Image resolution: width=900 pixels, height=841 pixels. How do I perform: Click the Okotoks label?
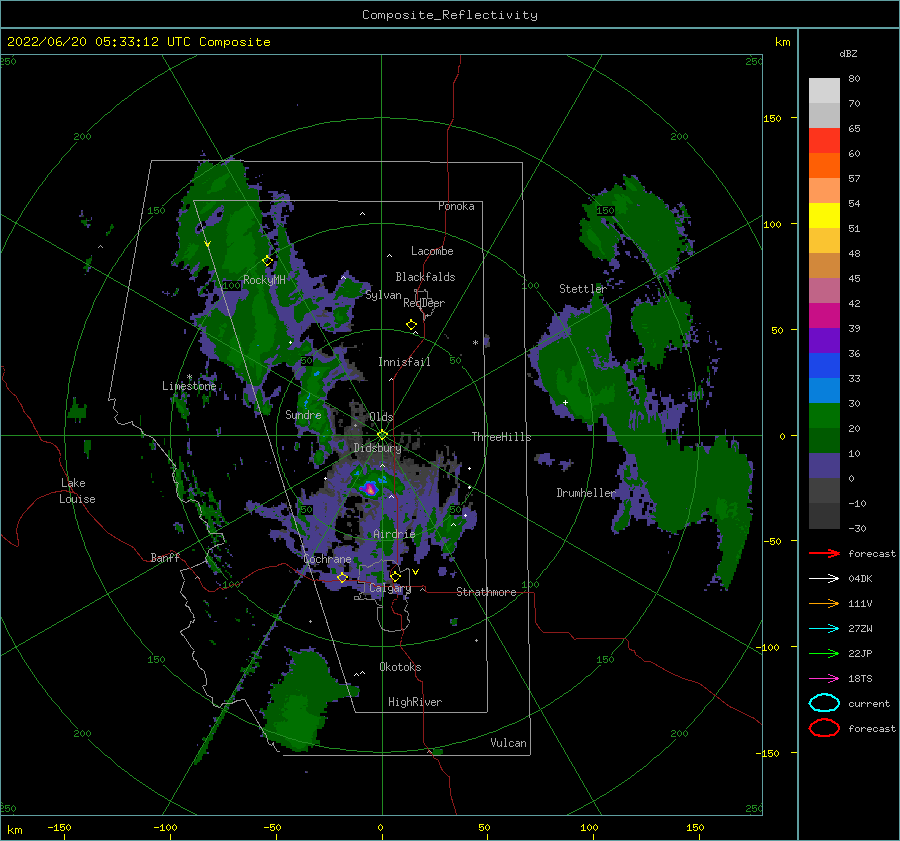[401, 667]
